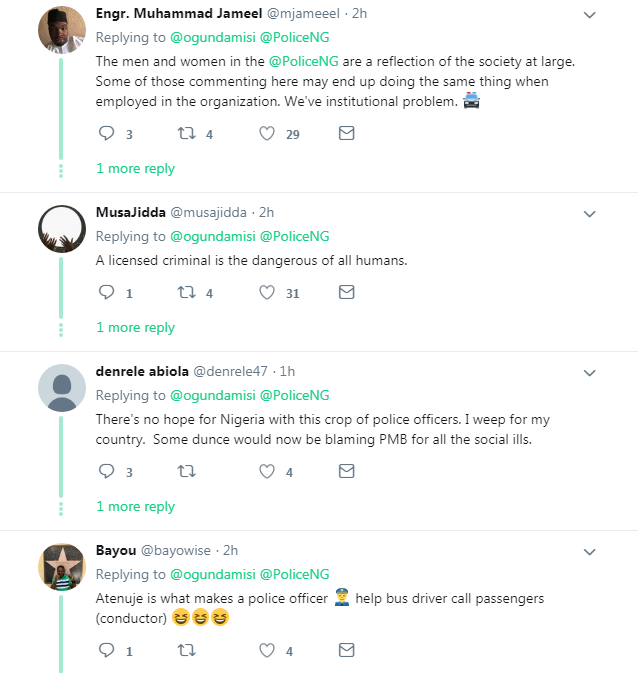Open @ogundamisi profile from MusaJidda's reply
The image size is (638, 673).
(x=211, y=237)
